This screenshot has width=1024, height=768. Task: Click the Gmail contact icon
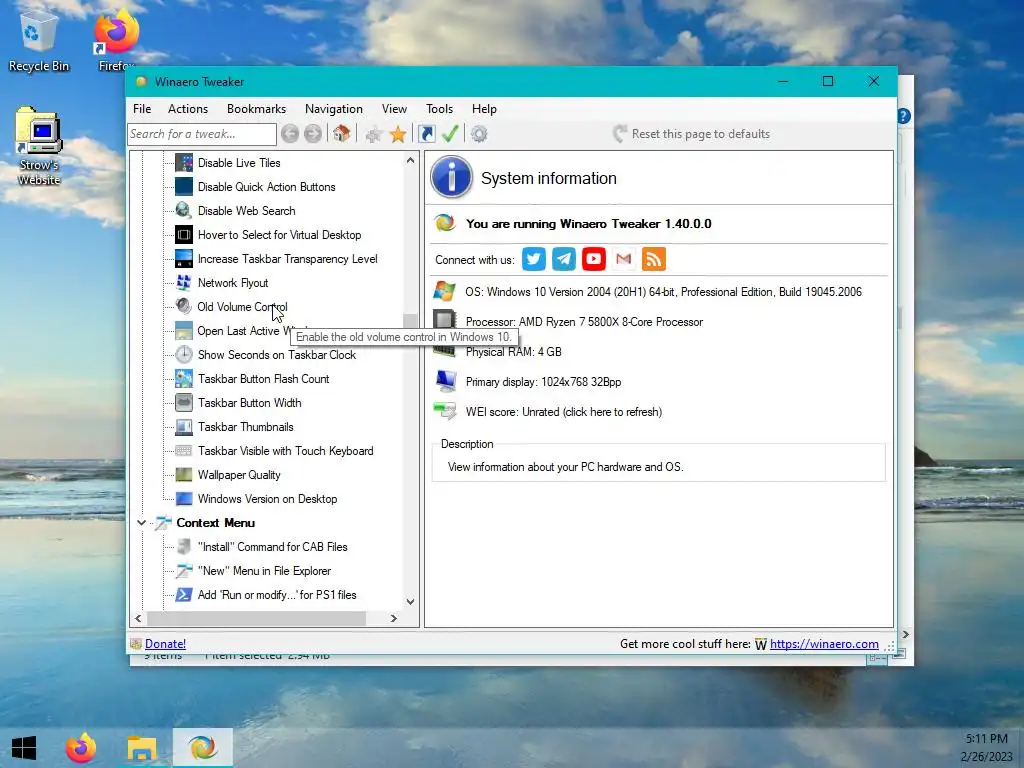click(x=624, y=259)
